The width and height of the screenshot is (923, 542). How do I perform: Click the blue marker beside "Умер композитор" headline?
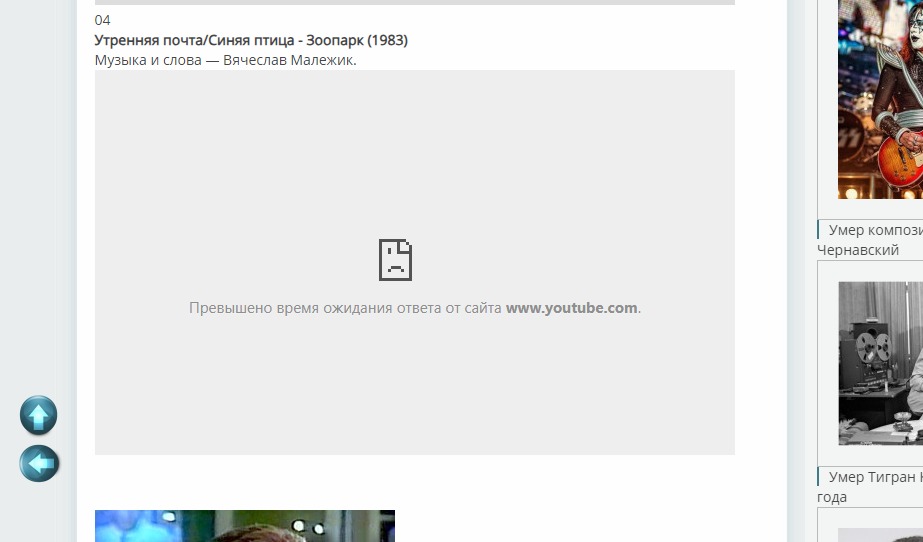[819, 230]
